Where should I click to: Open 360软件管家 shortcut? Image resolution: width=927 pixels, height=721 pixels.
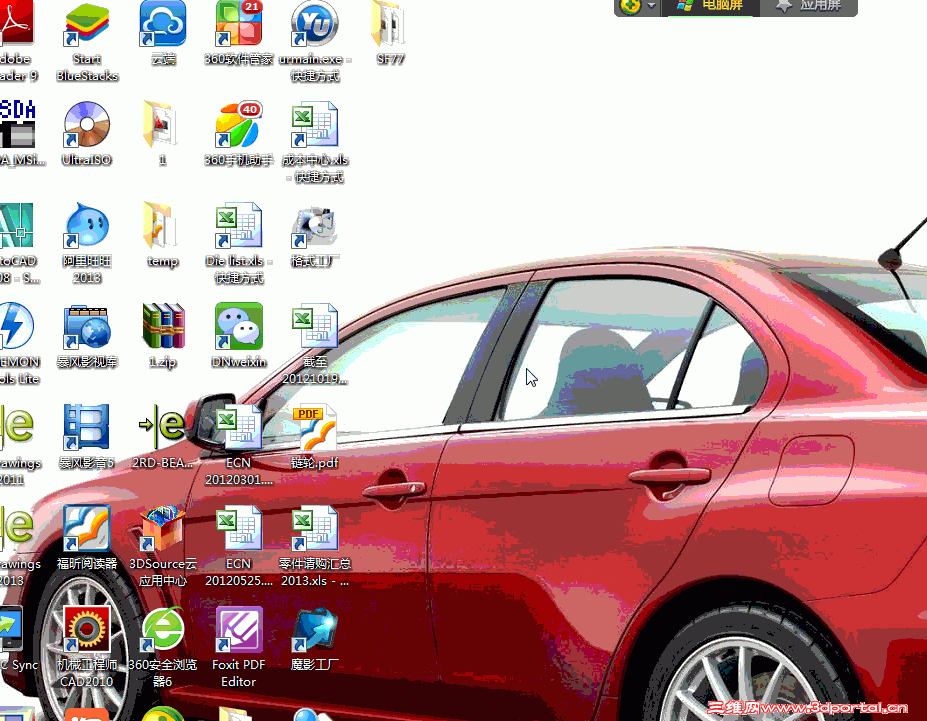pyautogui.click(x=238, y=24)
